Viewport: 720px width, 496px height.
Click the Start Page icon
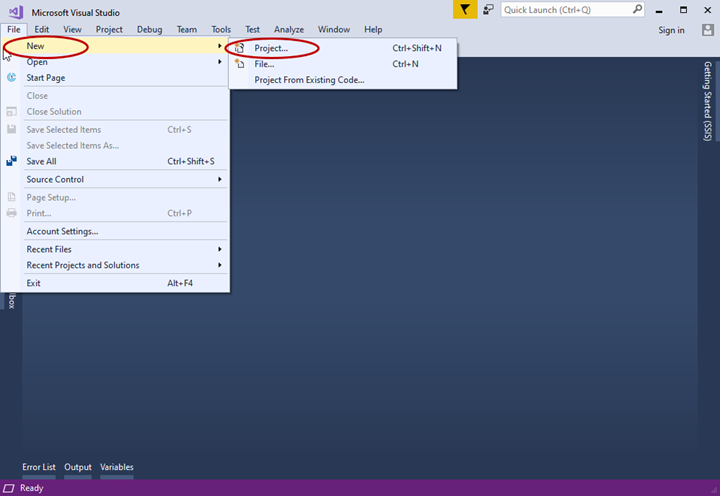coord(11,78)
